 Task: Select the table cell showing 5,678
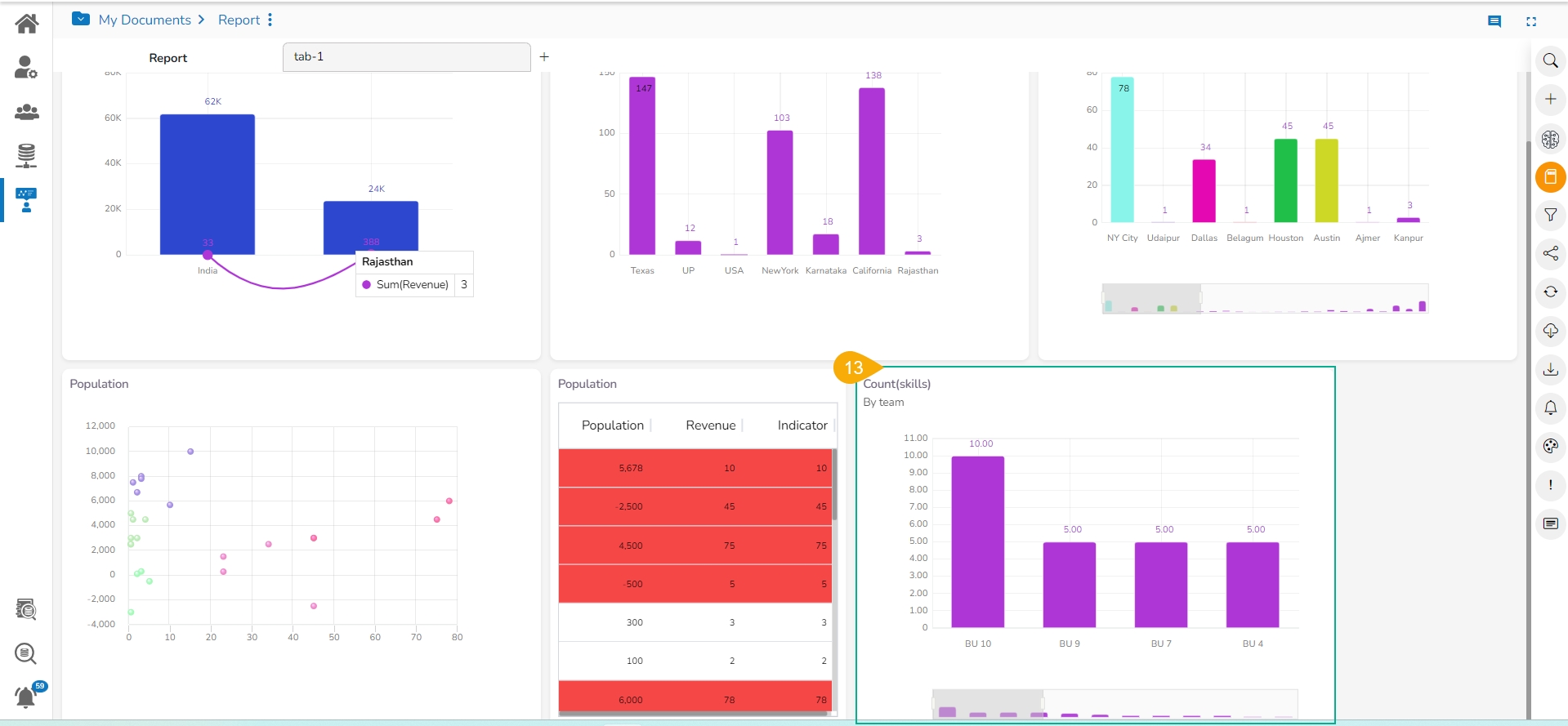coord(631,468)
